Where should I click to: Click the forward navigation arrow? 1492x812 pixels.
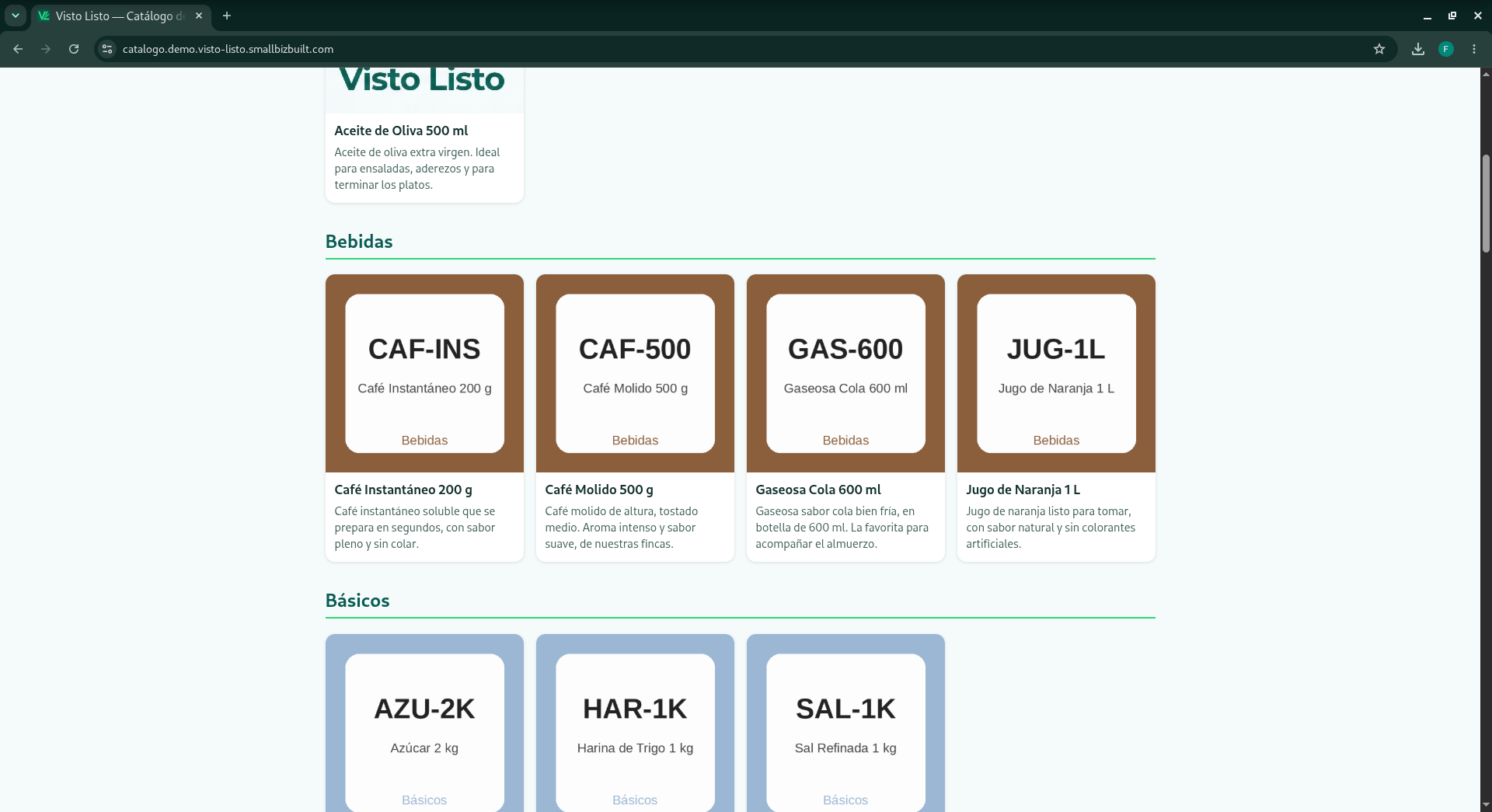[x=46, y=49]
